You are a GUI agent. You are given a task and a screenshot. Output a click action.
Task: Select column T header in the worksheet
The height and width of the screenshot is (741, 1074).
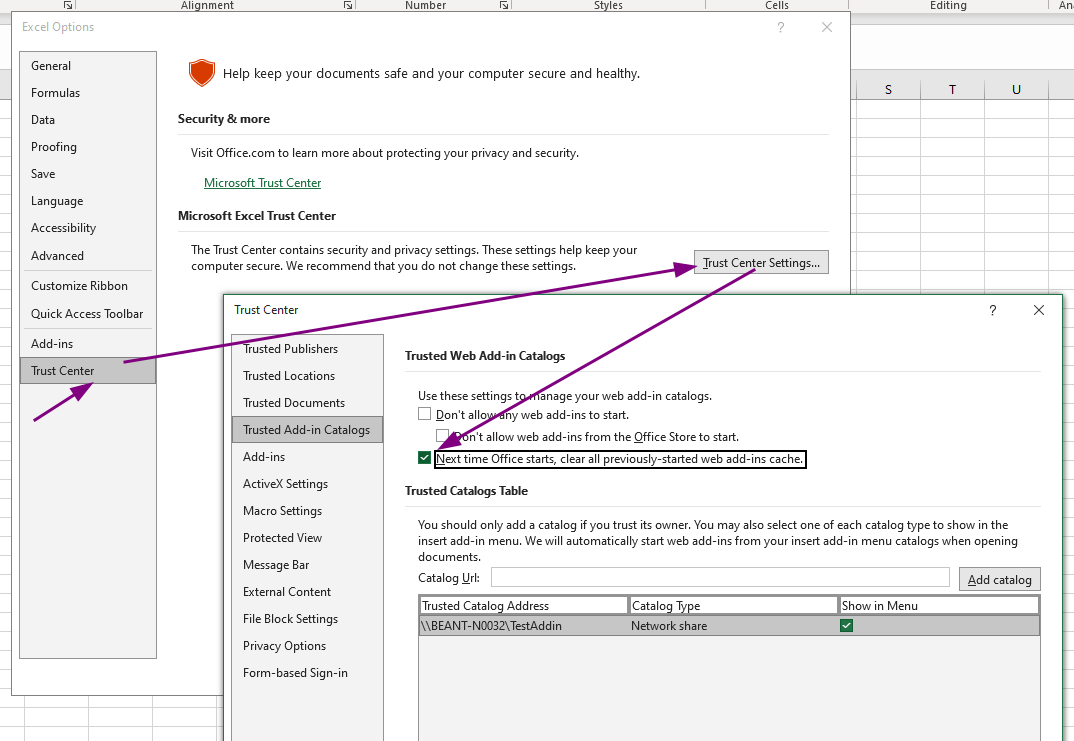click(x=952, y=90)
